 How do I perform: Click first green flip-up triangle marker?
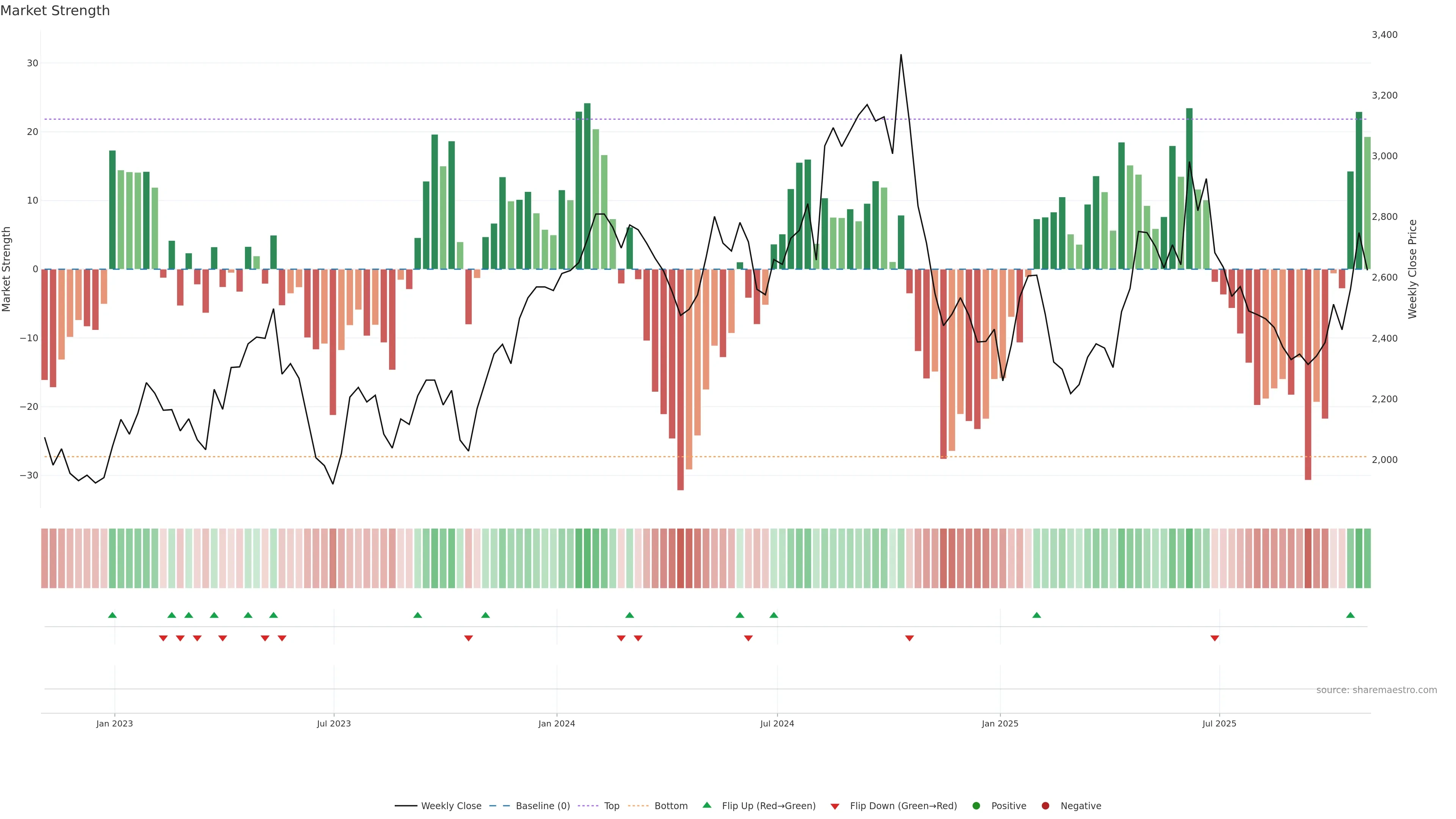point(113,615)
